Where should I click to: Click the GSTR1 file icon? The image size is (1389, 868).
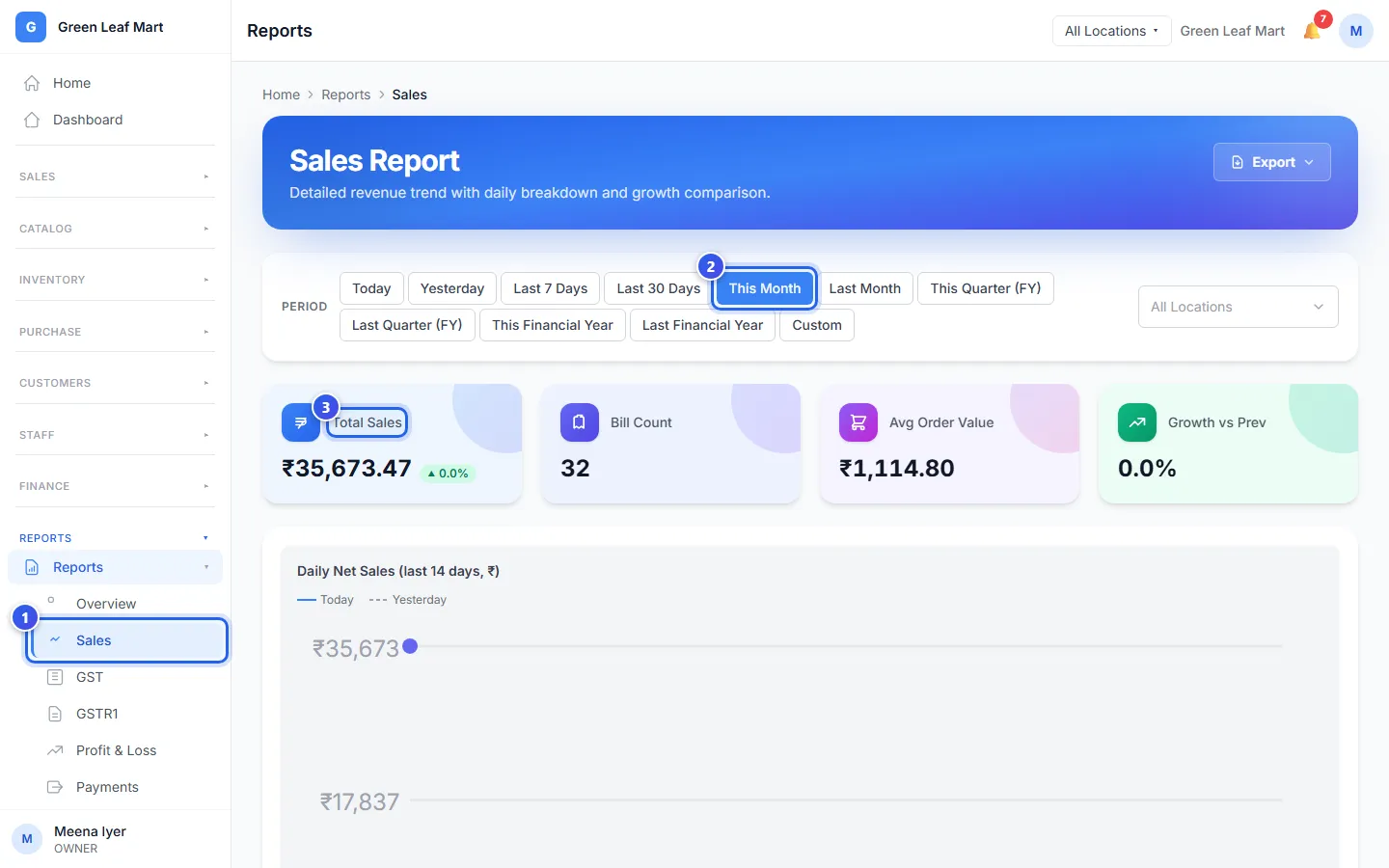coord(55,714)
